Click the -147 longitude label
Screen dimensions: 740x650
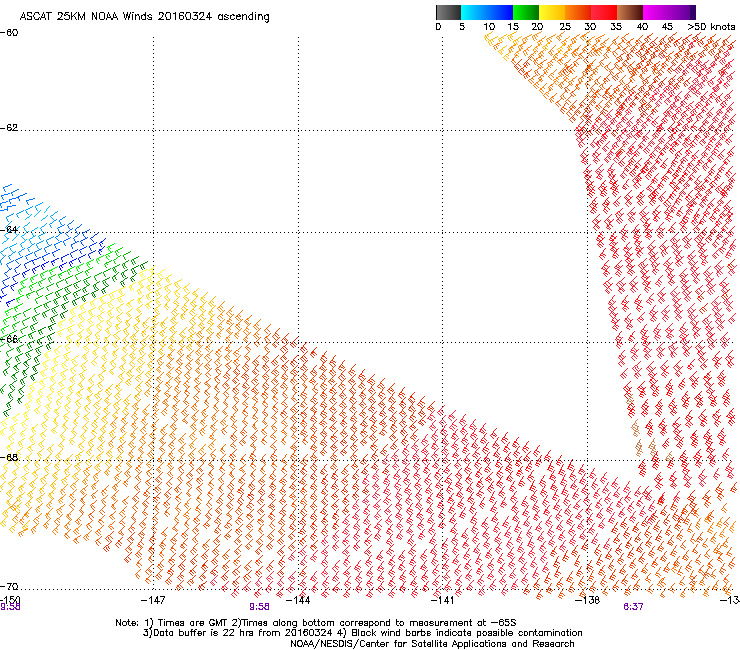click(153, 600)
